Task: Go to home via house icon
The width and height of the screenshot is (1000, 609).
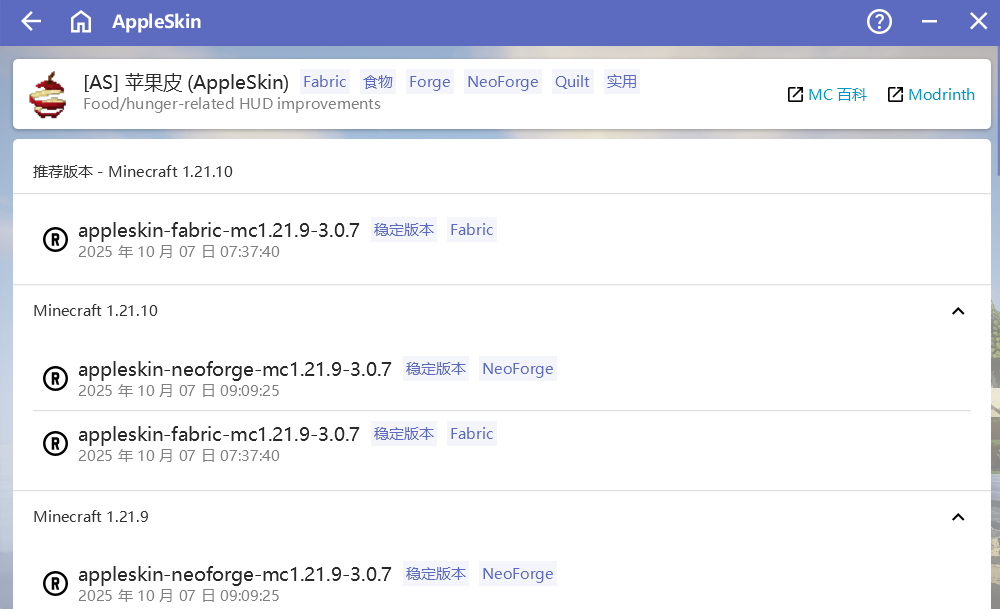Action: pyautogui.click(x=81, y=22)
